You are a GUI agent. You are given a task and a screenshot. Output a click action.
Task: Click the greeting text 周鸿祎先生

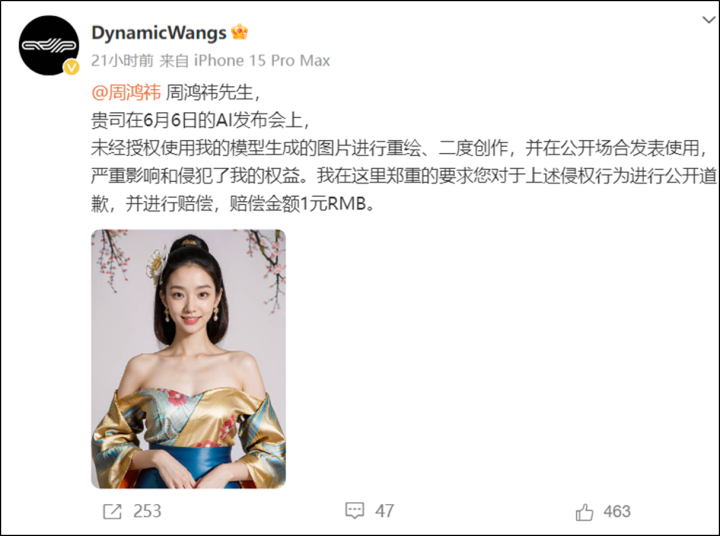(213, 92)
